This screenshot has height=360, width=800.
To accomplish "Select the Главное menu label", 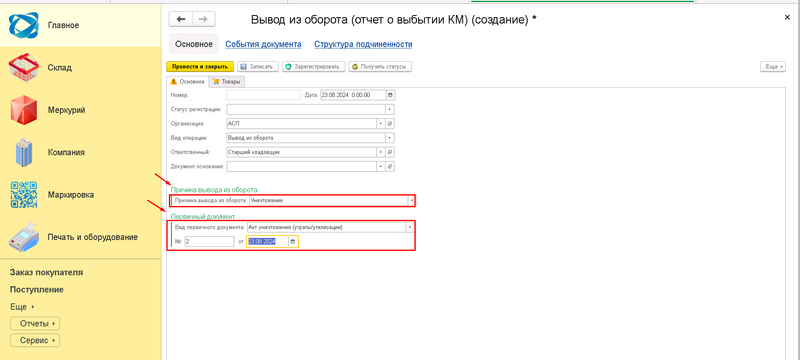I will click(x=64, y=25).
